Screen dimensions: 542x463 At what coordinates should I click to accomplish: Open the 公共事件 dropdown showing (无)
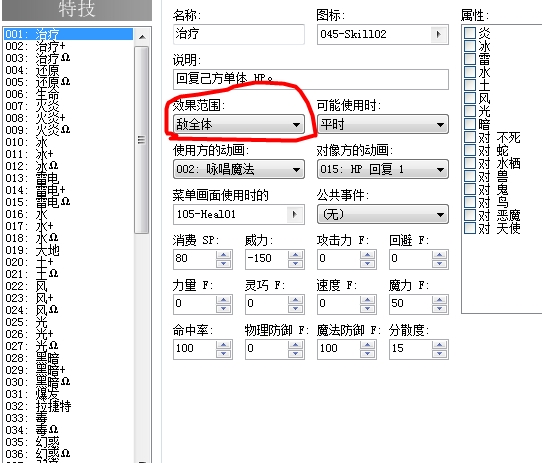pos(383,214)
